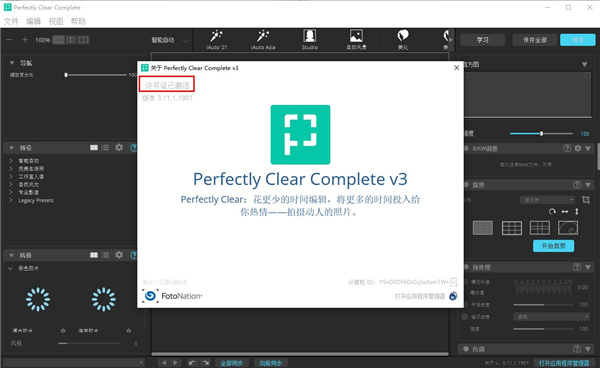This screenshot has height=368, width=600.
Task: Open the 智能自动 dropdown in toolbar
Action: pos(170,40)
